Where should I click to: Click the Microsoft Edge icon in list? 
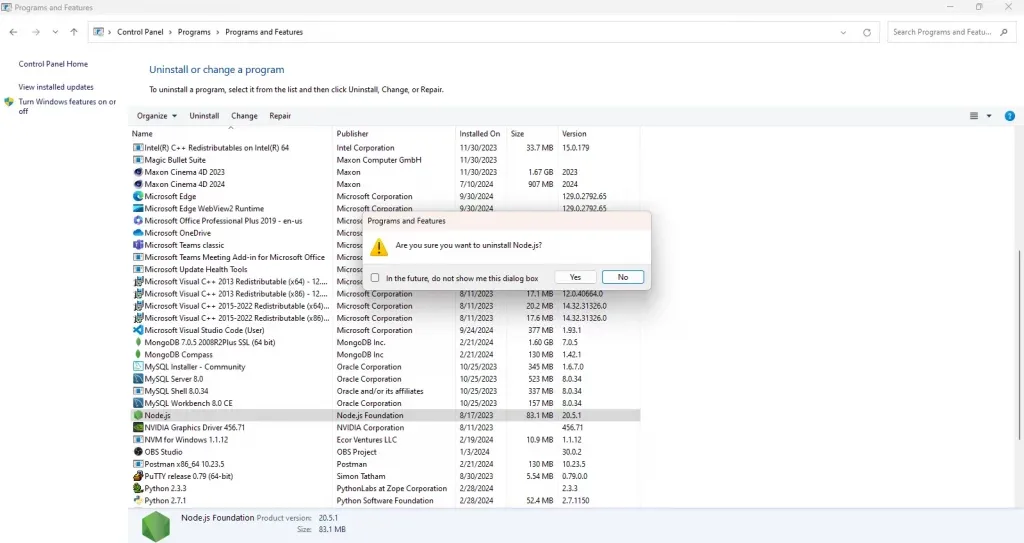pos(138,196)
